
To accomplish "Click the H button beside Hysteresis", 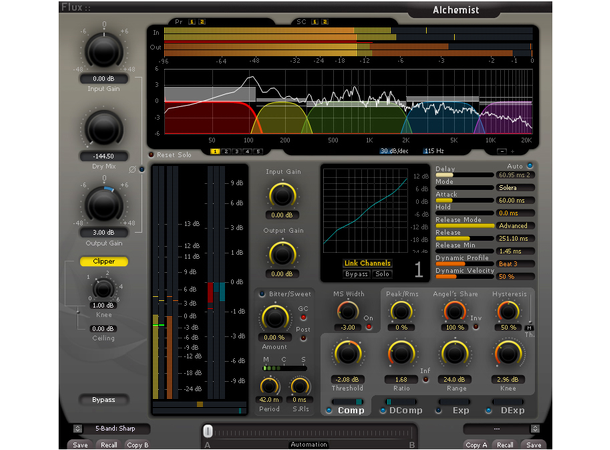I will click(x=529, y=328).
